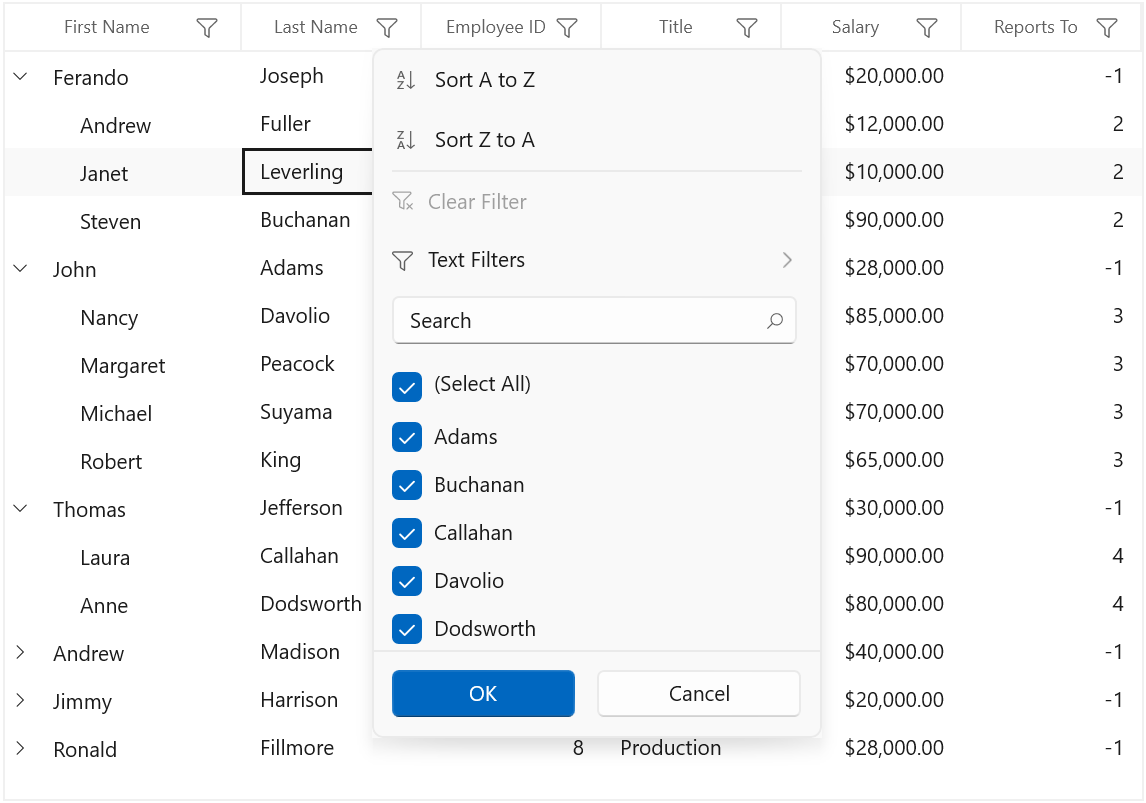1146x803 pixels.
Task: Select the $85,000.00 salary cell
Action: click(x=894, y=316)
